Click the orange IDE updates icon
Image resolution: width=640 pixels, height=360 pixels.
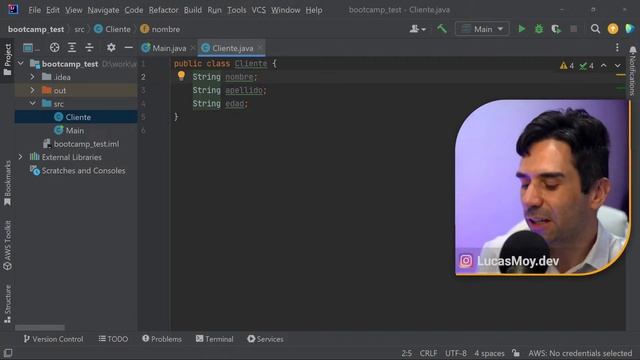(613, 29)
